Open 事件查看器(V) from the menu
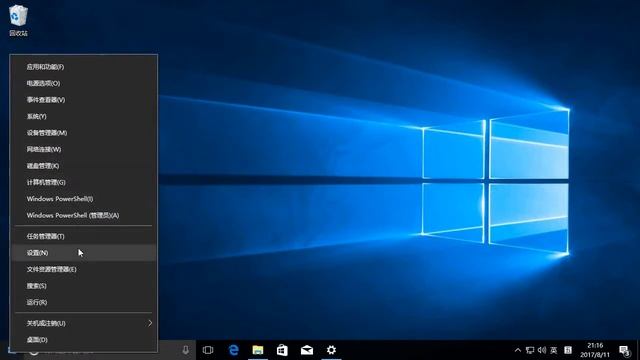 click(83, 100)
